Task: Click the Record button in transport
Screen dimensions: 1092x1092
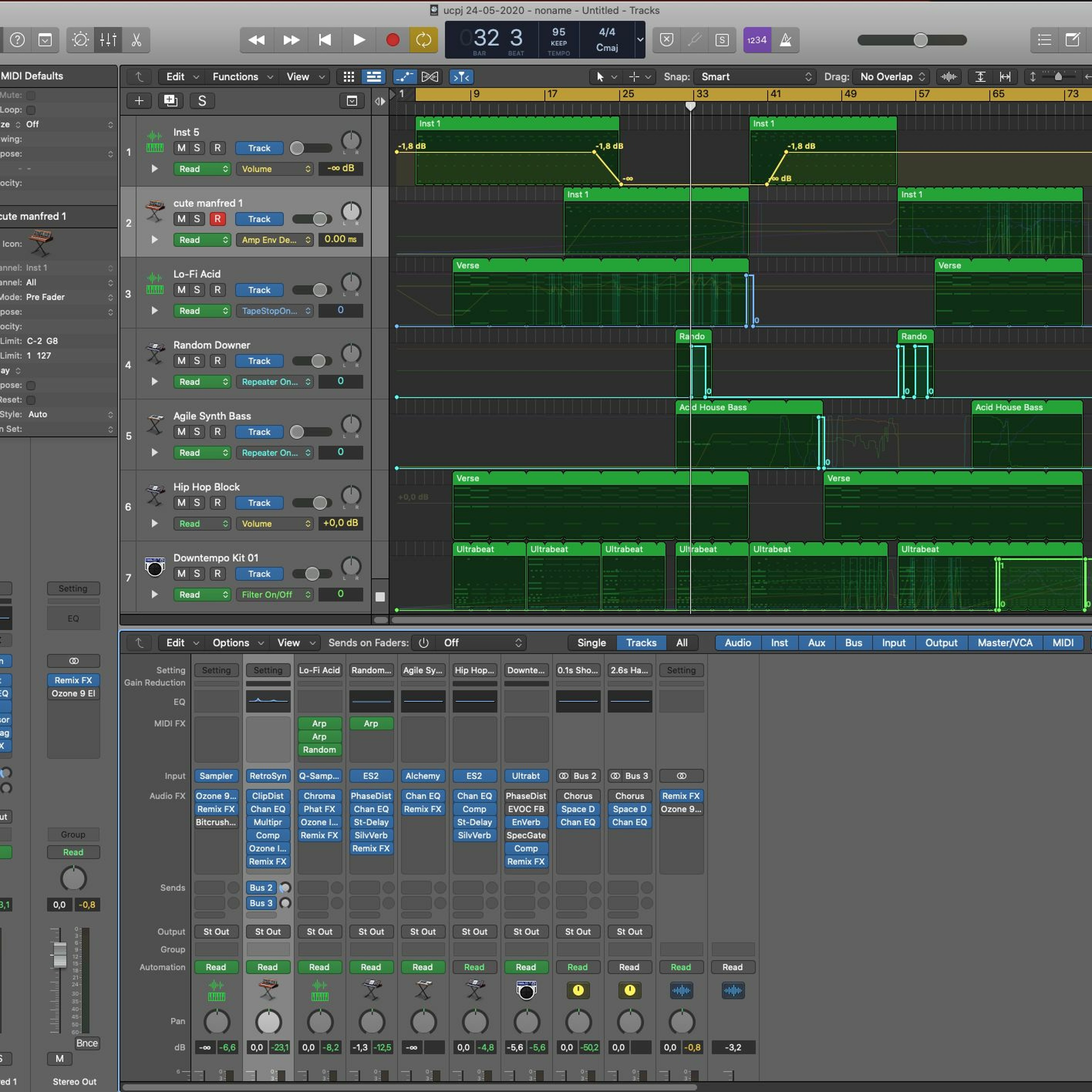Action: [392, 40]
